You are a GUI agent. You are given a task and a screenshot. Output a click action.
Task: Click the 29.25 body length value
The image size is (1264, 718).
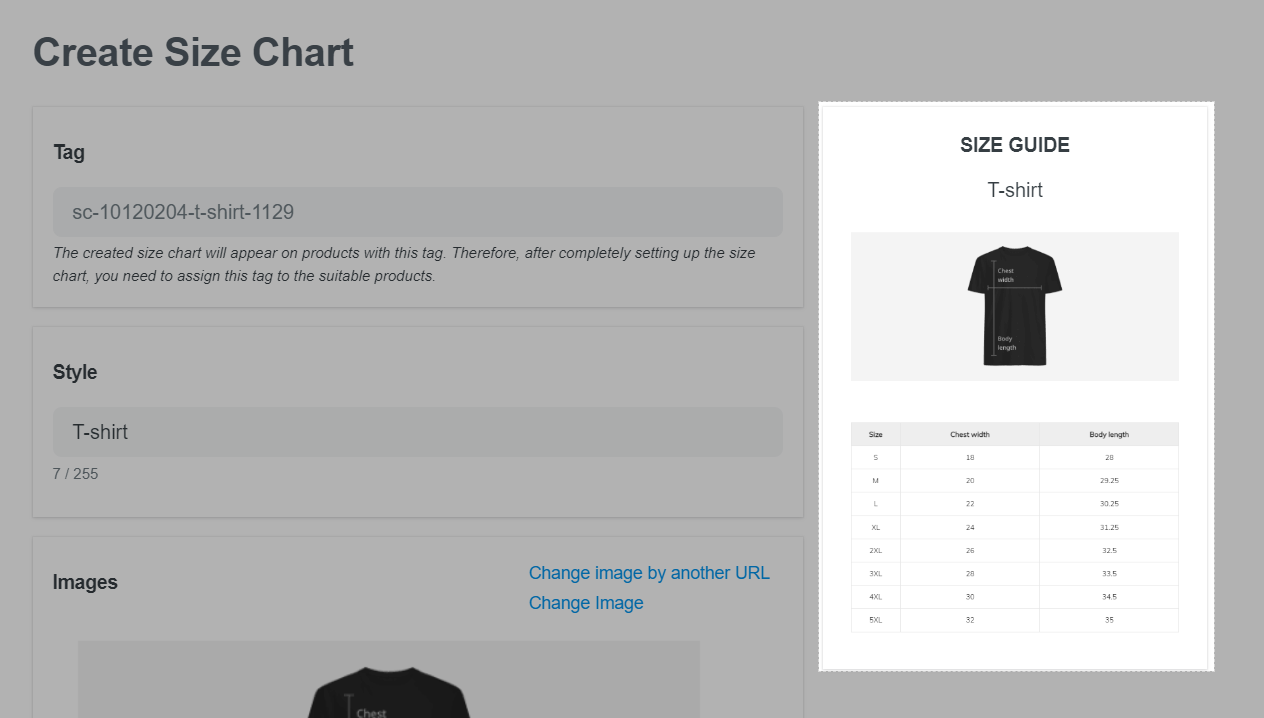1109,481
